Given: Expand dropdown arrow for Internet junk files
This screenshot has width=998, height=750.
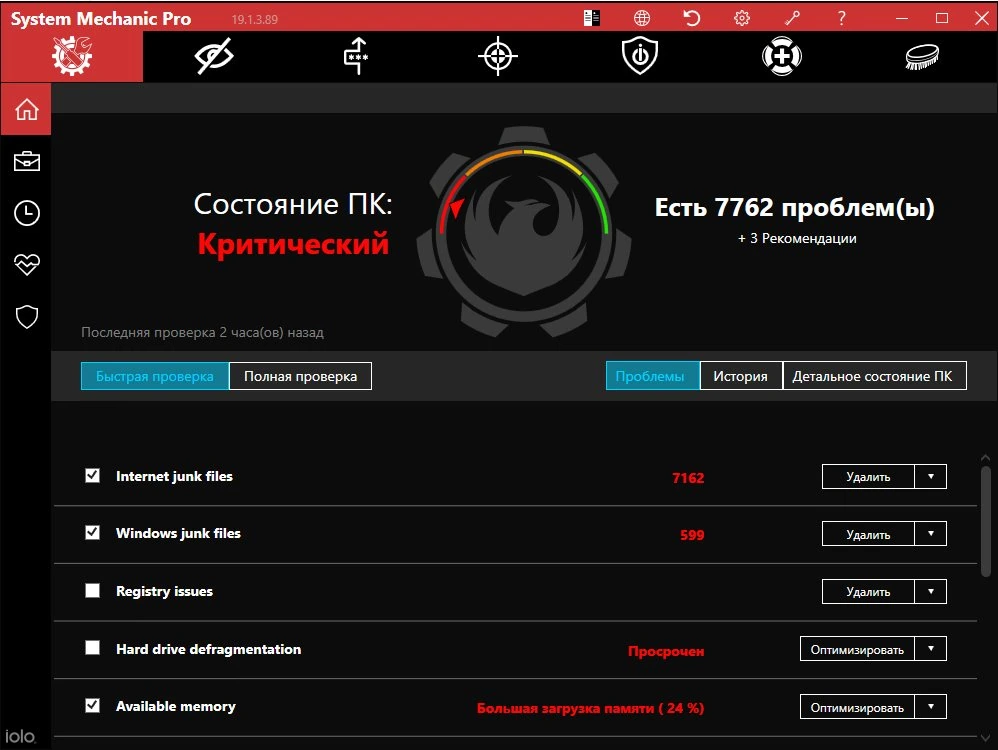Looking at the screenshot, I should (931, 476).
